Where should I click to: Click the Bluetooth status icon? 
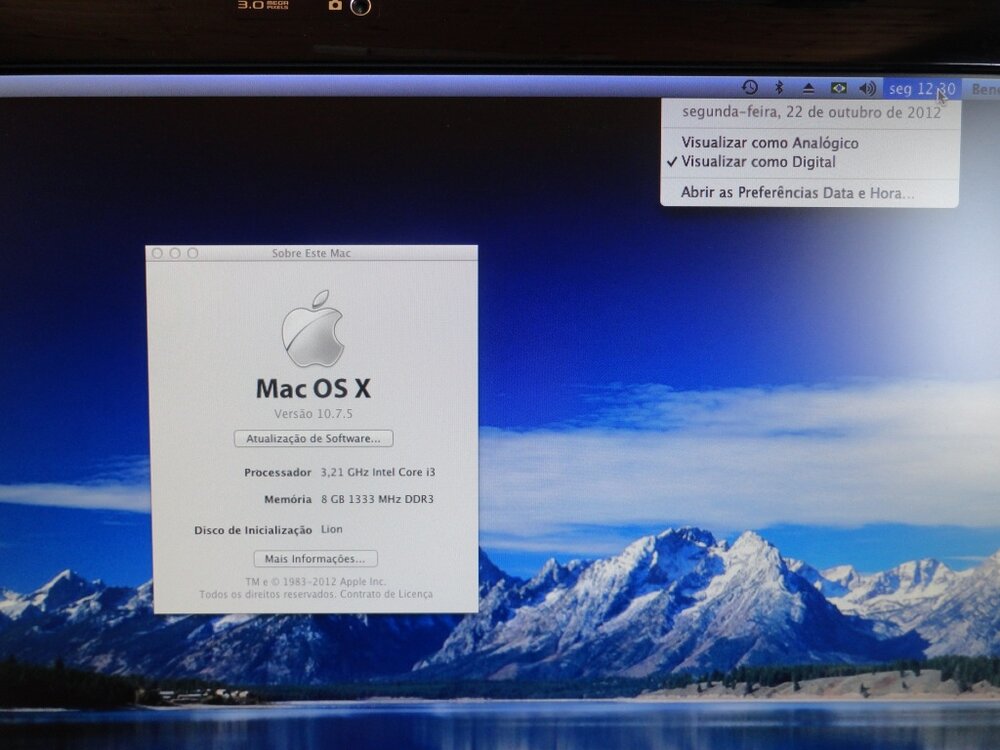point(779,88)
